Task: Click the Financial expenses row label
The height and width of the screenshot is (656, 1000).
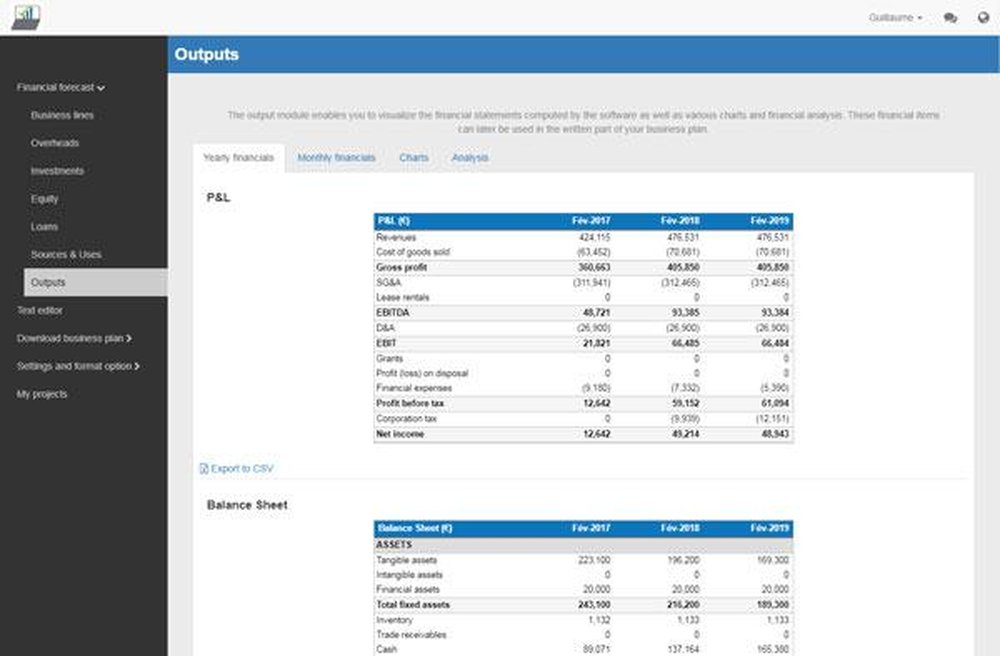Action: pyautogui.click(x=414, y=388)
